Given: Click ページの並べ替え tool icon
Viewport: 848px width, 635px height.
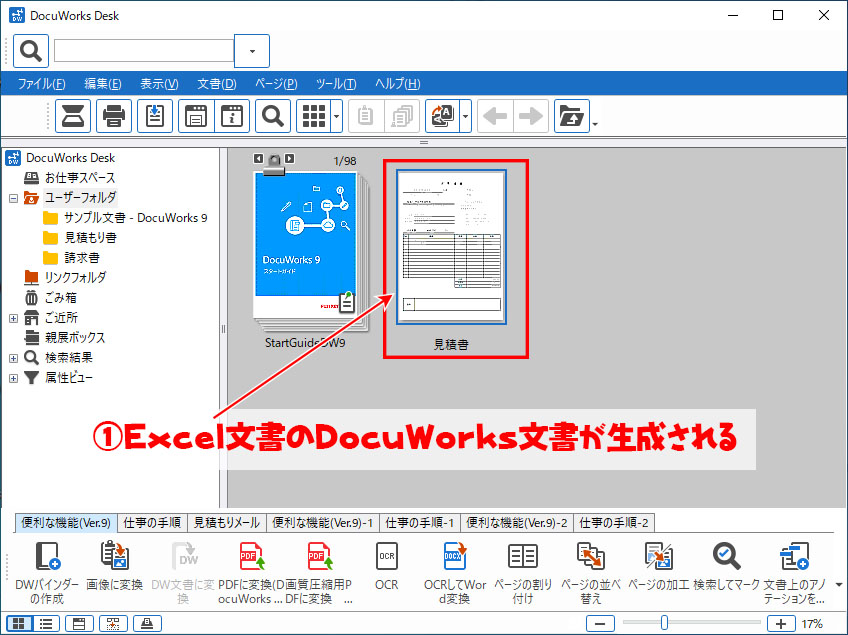Looking at the screenshot, I should (x=591, y=556).
